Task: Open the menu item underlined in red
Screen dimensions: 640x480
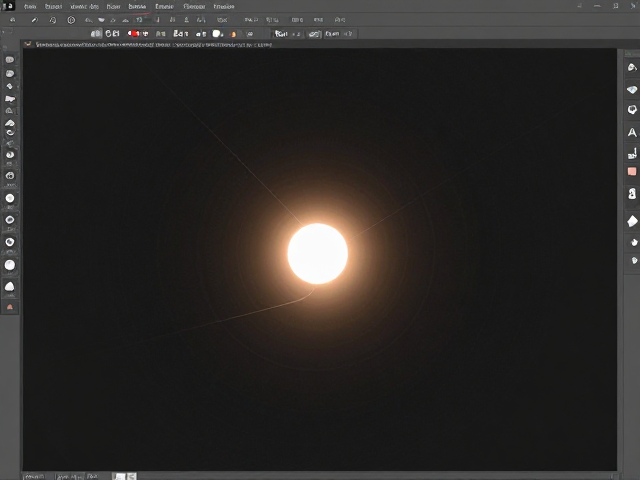Action: 137,7
